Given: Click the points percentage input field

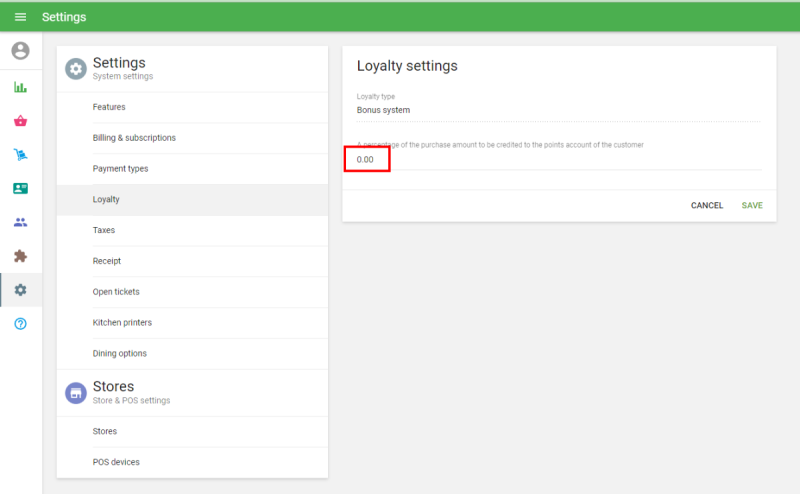Looking at the screenshot, I should pos(558,159).
